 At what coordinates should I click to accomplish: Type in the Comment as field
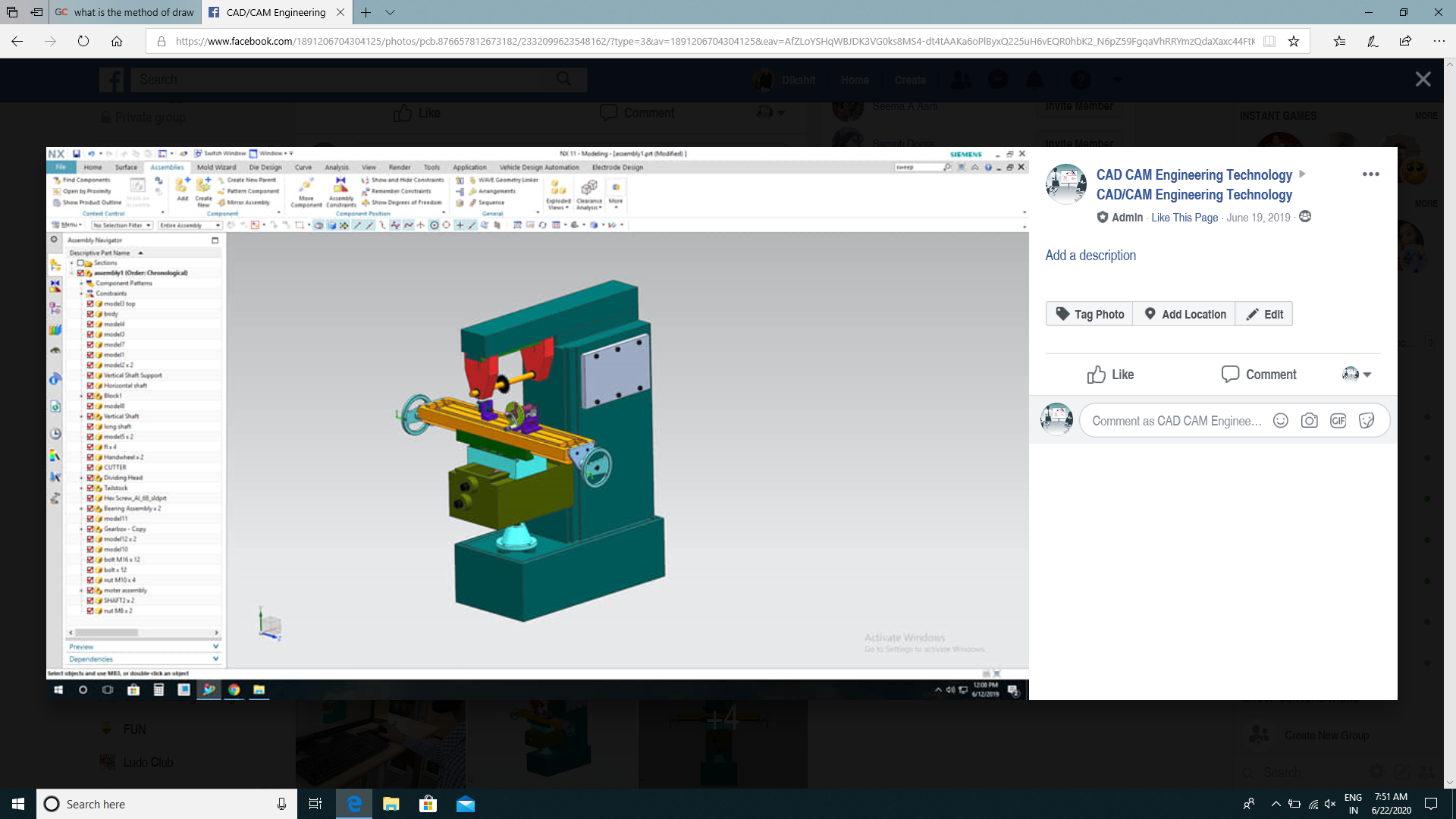pyautogui.click(x=1176, y=421)
